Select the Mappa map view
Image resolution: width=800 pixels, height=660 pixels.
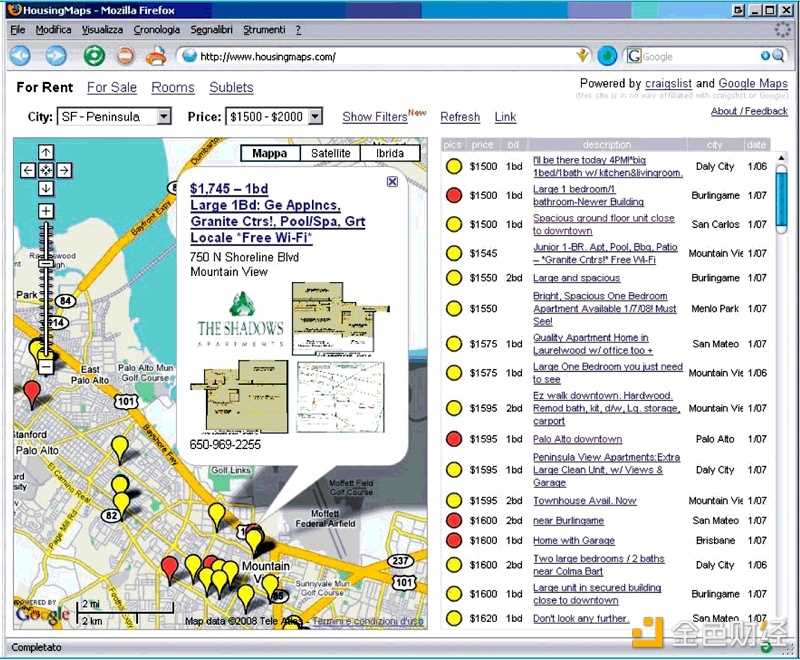pos(270,153)
